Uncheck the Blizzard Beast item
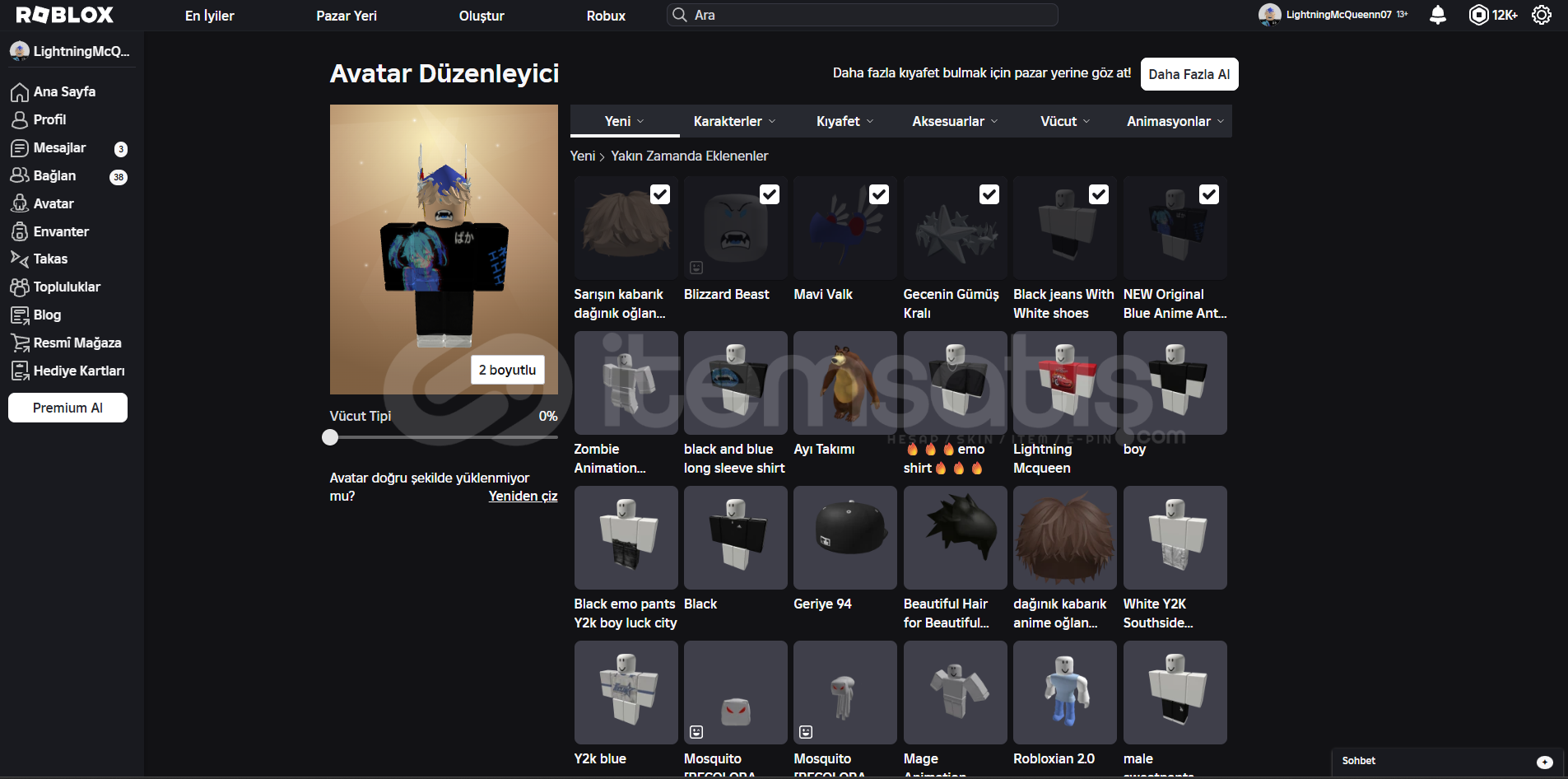 point(769,194)
